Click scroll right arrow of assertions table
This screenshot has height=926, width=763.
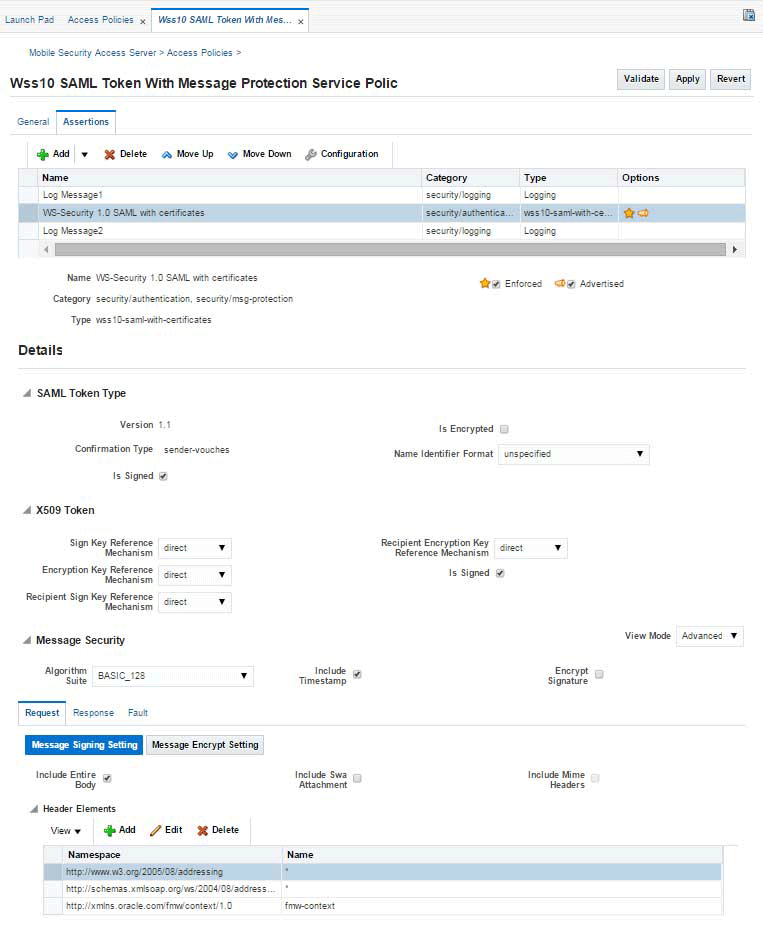735,249
